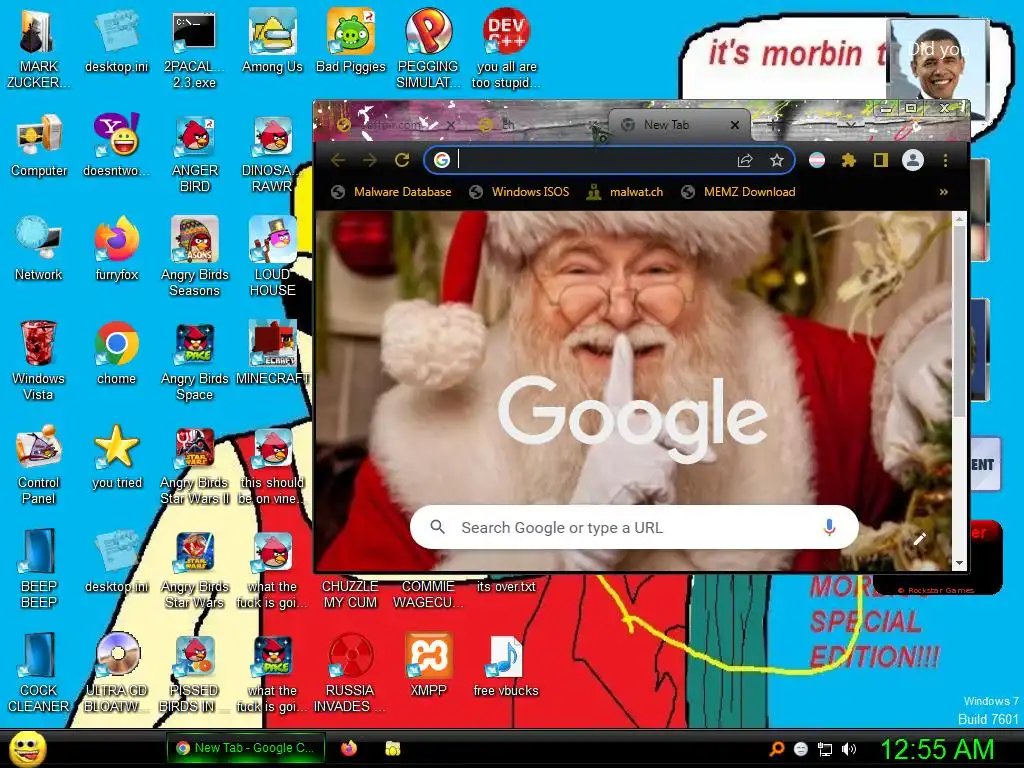The width and height of the screenshot is (1024, 768).
Task: Open malwat.ch bookmark
Action: 625,192
